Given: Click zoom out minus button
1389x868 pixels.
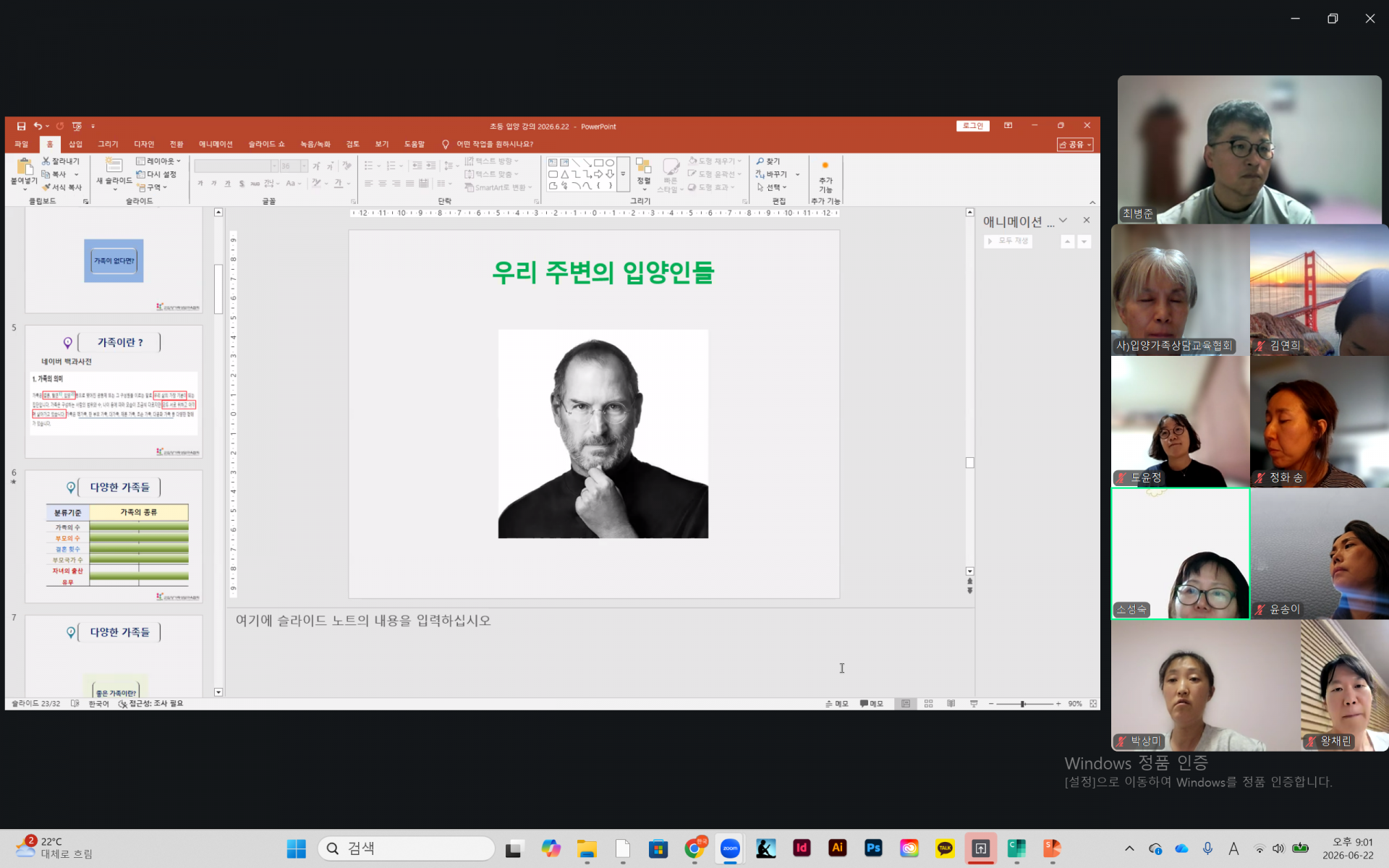Looking at the screenshot, I should pos(991,704).
